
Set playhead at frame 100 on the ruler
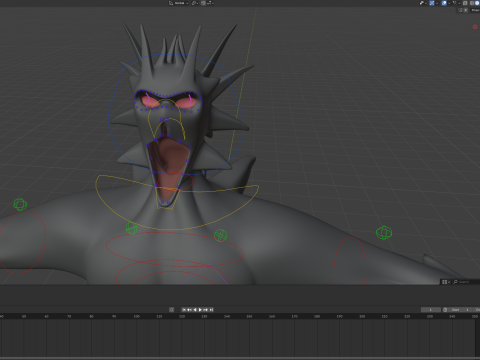(136, 316)
